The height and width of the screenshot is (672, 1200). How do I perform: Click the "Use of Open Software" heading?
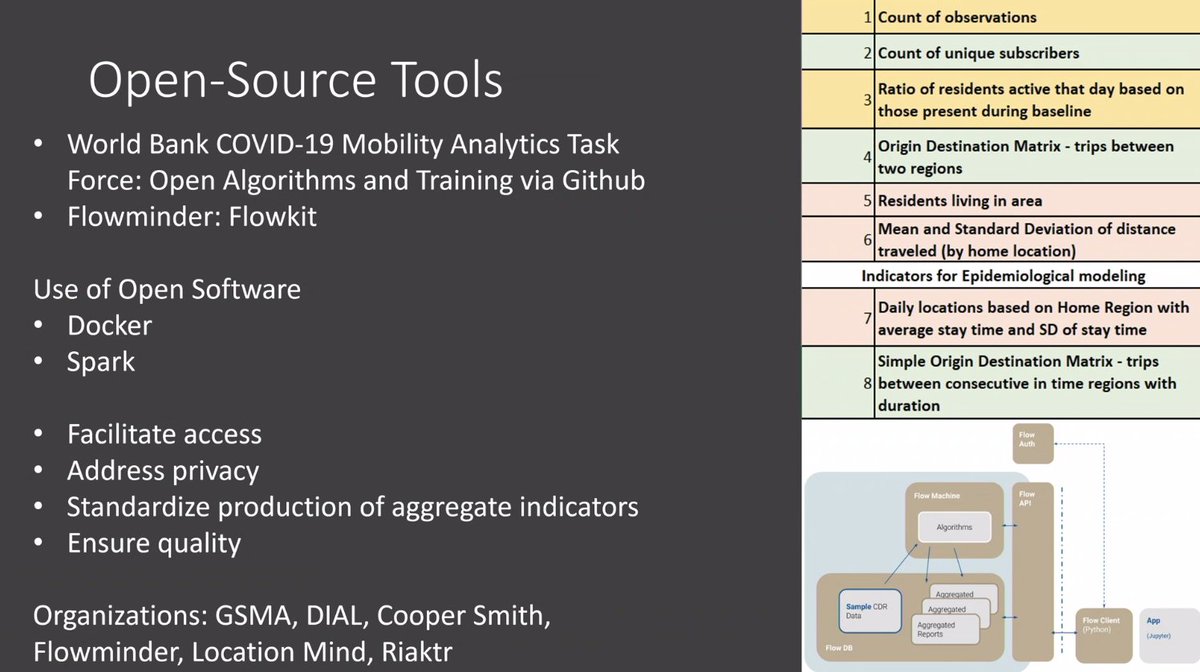click(167, 290)
